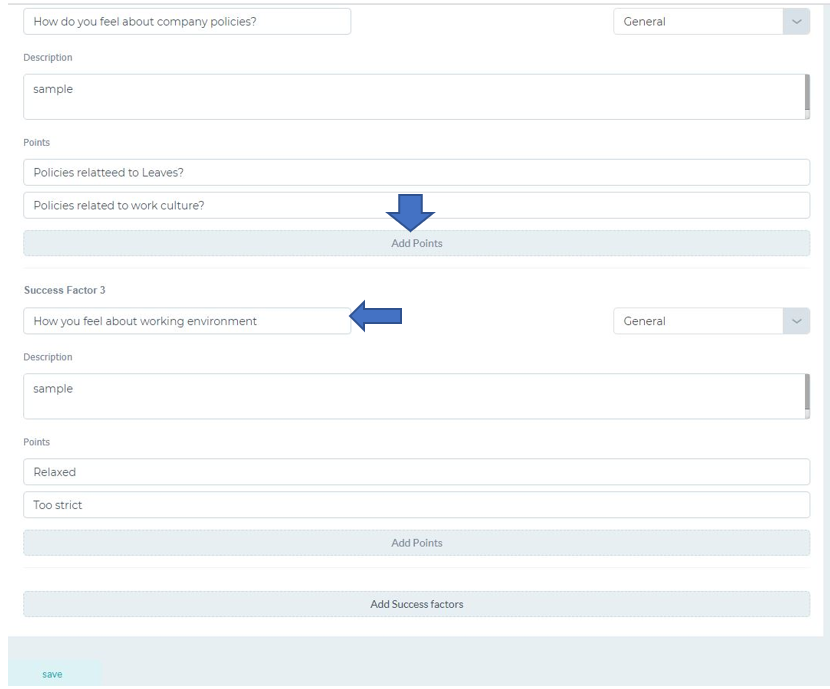Click the first Description box containing sample
Viewport: 830px width, 689px height.
pos(417,97)
